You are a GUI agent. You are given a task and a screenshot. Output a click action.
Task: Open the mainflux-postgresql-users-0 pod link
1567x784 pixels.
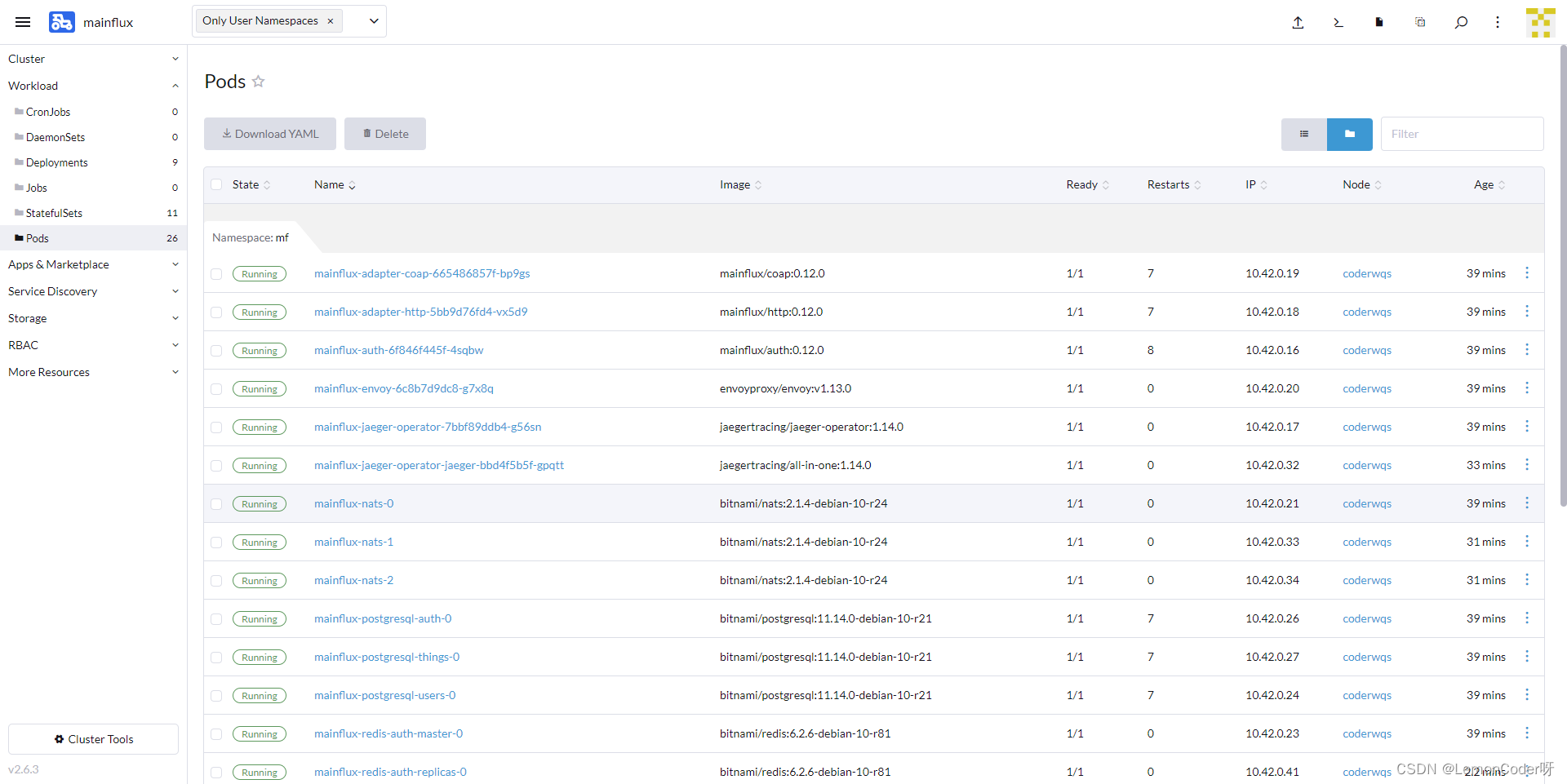tap(384, 695)
